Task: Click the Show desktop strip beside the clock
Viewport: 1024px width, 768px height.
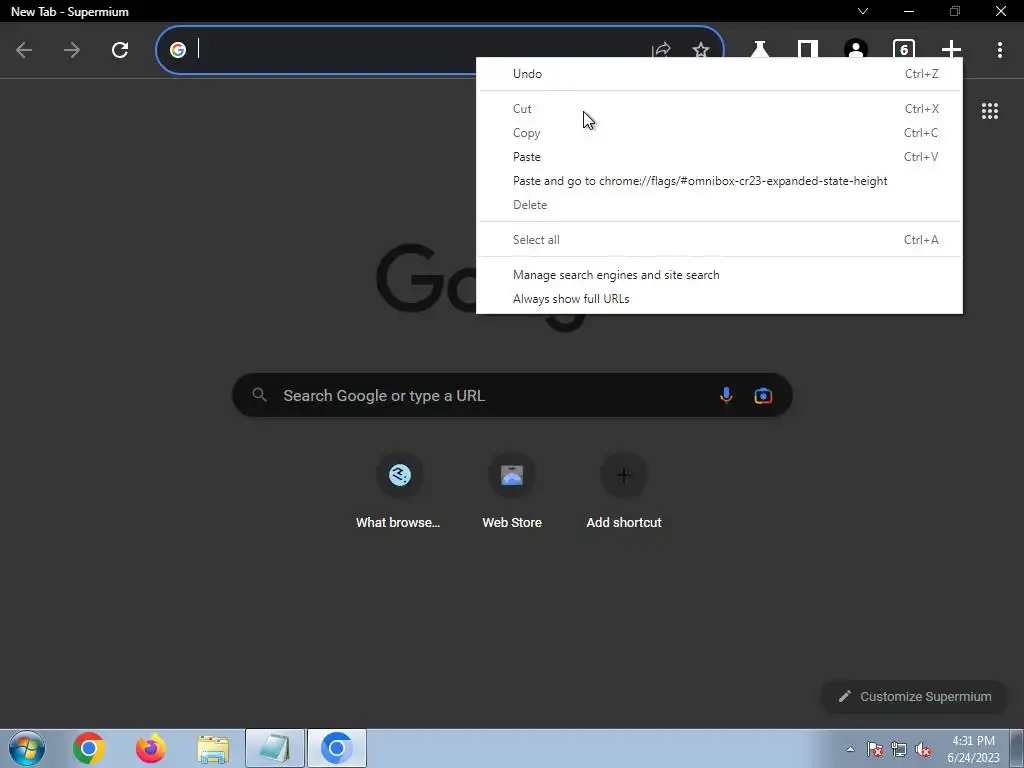Action: [1017, 748]
